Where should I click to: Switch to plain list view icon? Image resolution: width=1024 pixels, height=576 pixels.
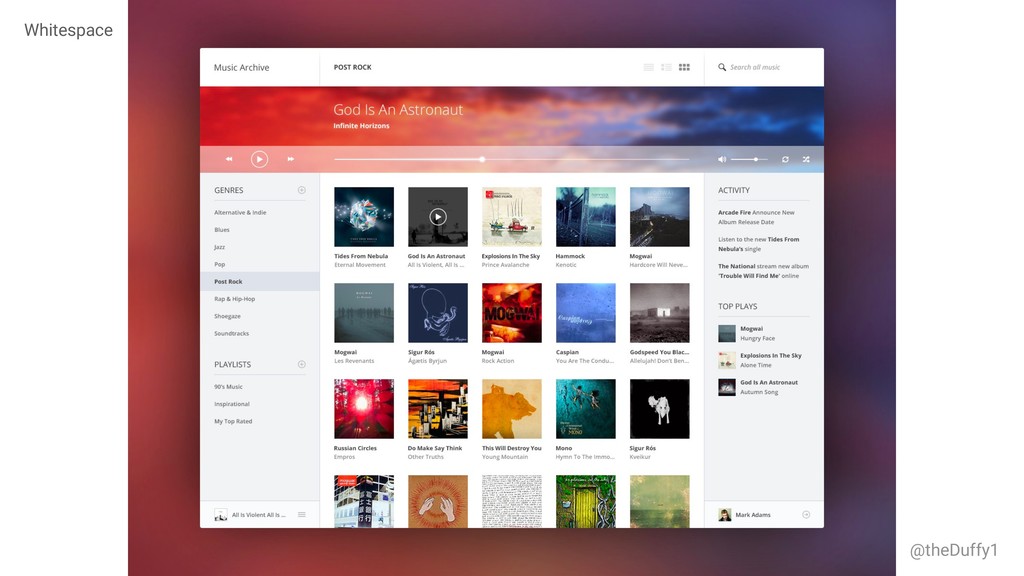tap(648, 67)
